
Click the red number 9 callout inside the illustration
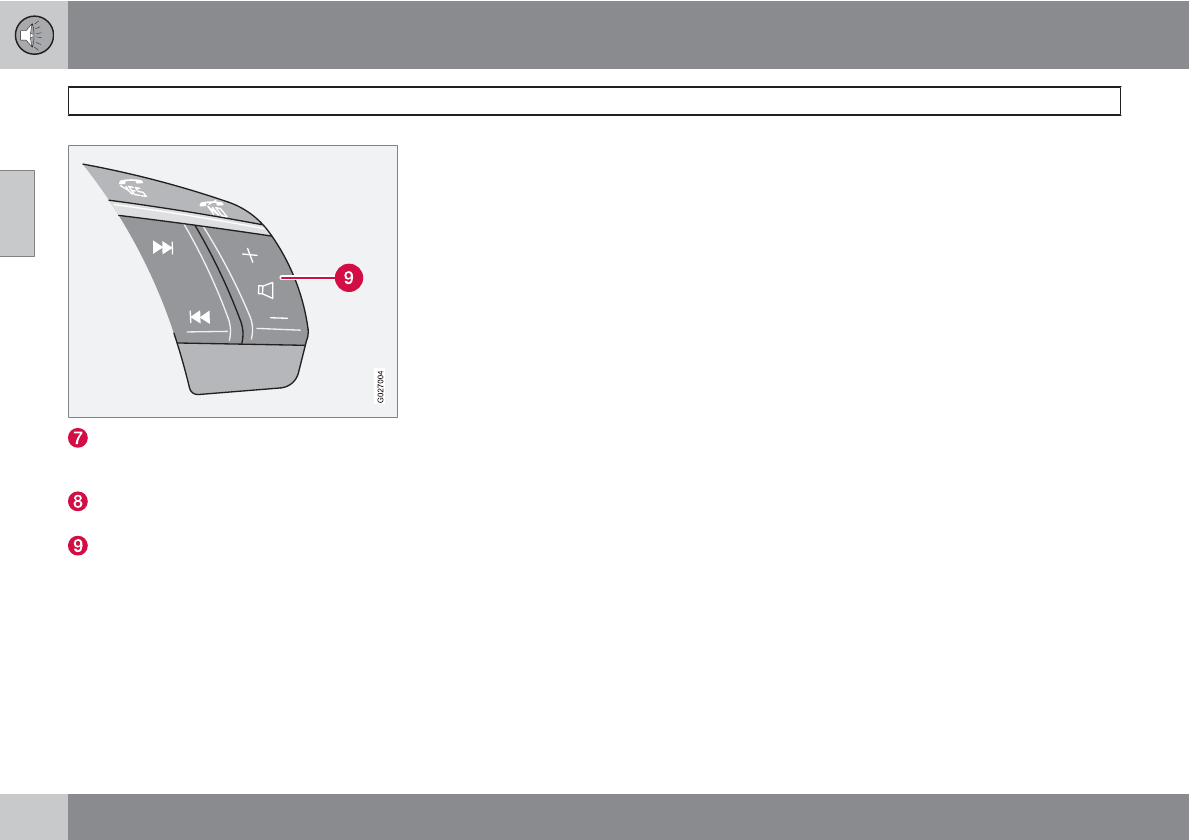[348, 278]
